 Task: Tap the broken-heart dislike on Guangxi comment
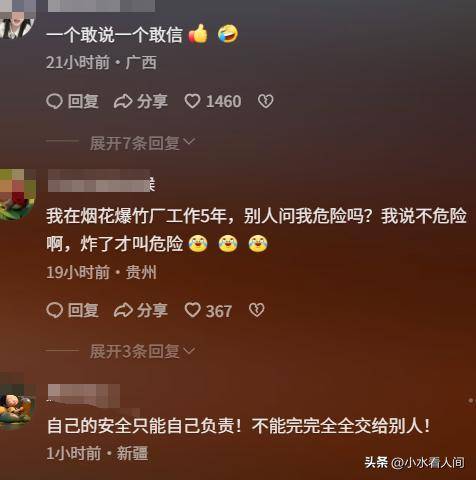(265, 101)
